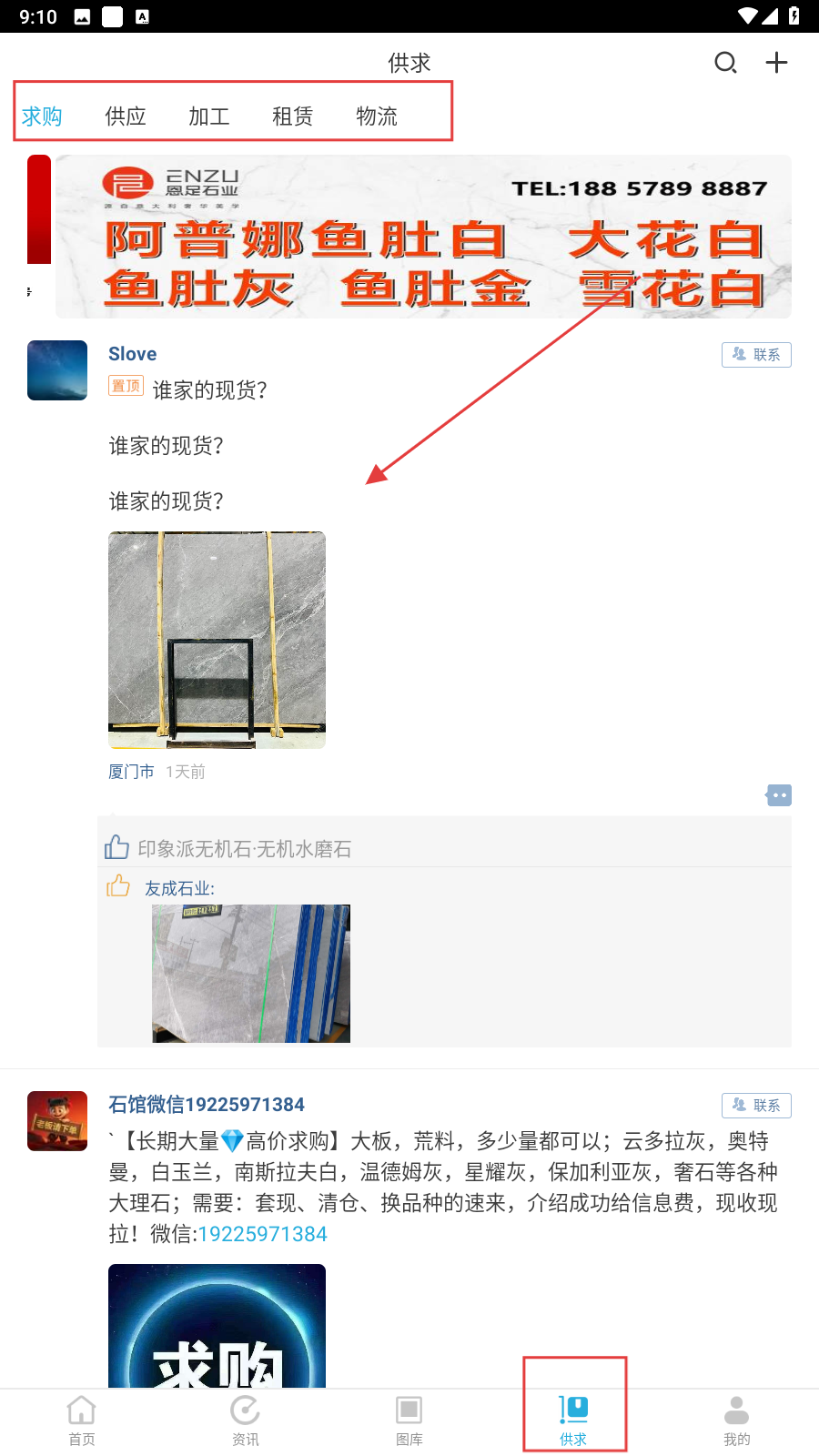The height and width of the screenshot is (1456, 819).
Task: Open the ENZU 恩足石业 advertisement banner
Action: [x=423, y=237]
